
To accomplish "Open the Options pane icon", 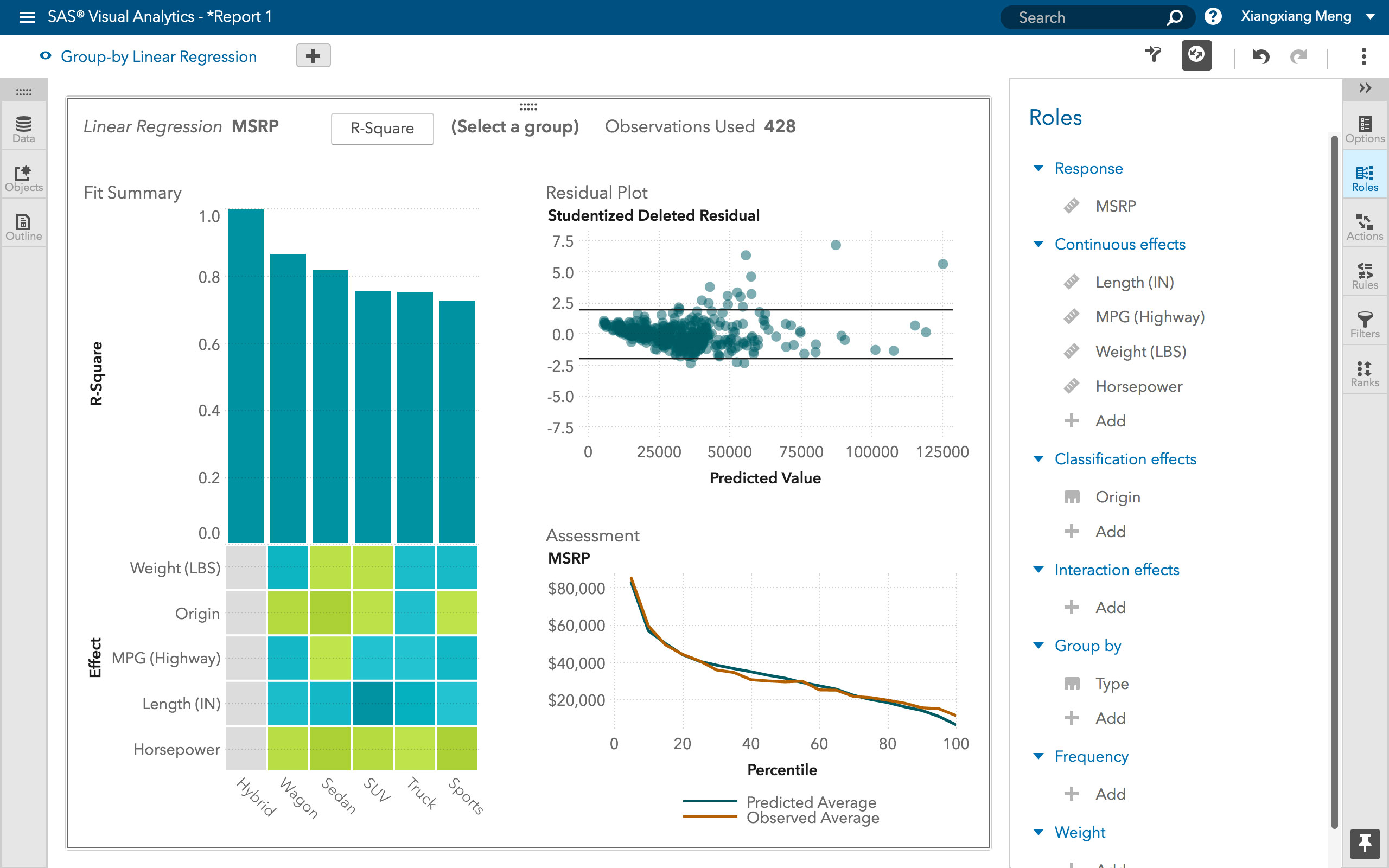I will click(1365, 129).
